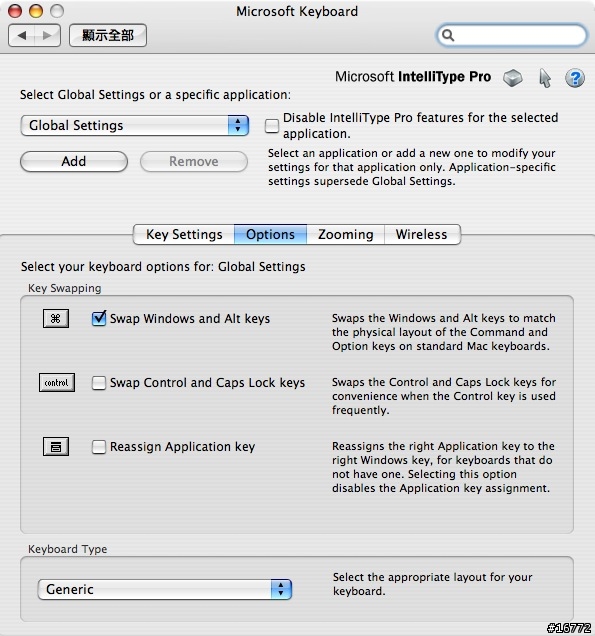
Task: Switch to the Wireless tab
Action: 422,234
